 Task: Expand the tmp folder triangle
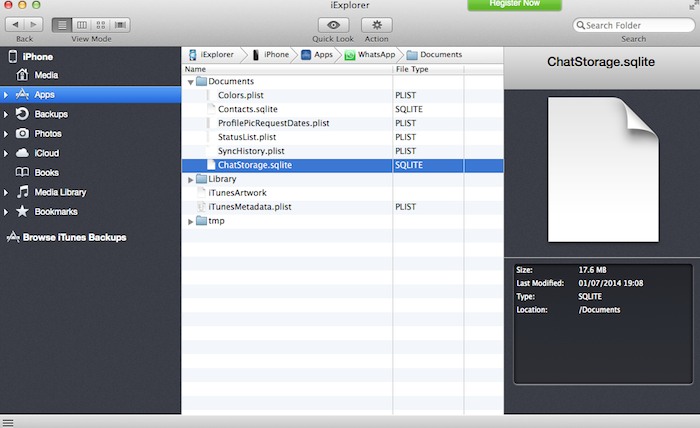pos(191,221)
